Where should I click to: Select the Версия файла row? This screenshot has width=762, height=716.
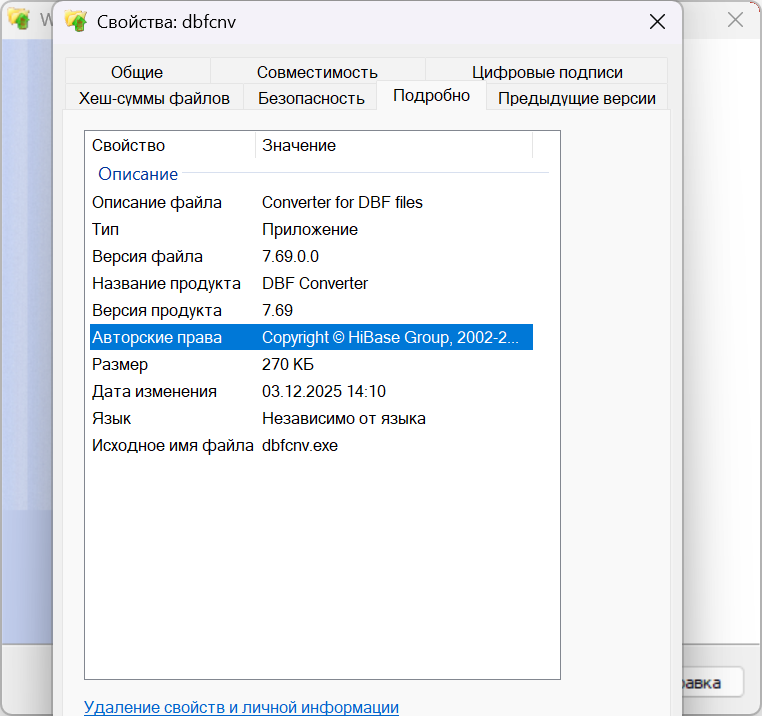312,256
